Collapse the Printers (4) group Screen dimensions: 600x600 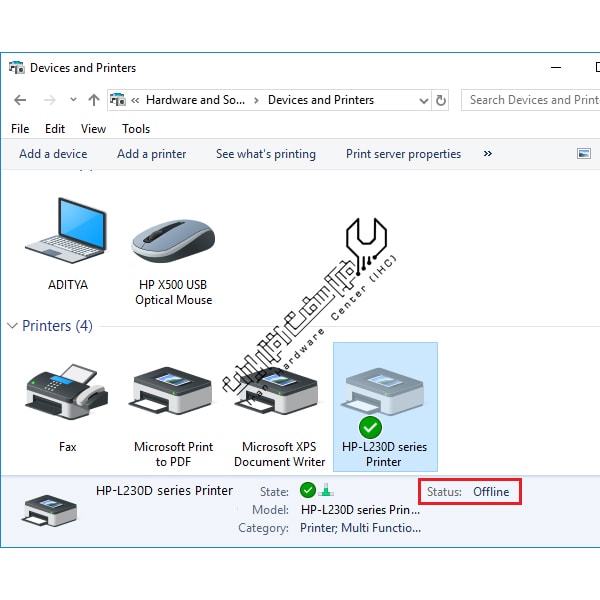12,326
